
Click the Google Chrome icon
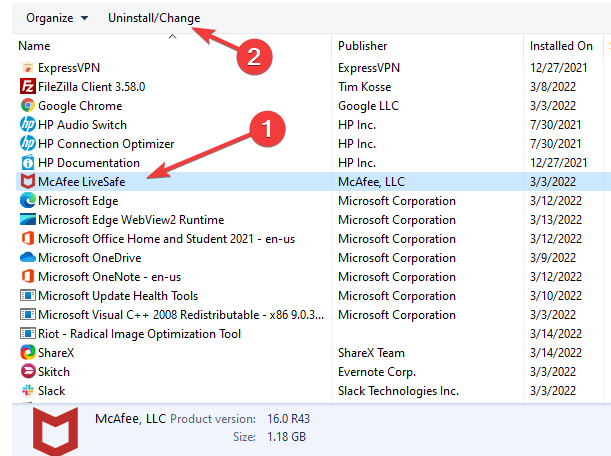click(28, 106)
